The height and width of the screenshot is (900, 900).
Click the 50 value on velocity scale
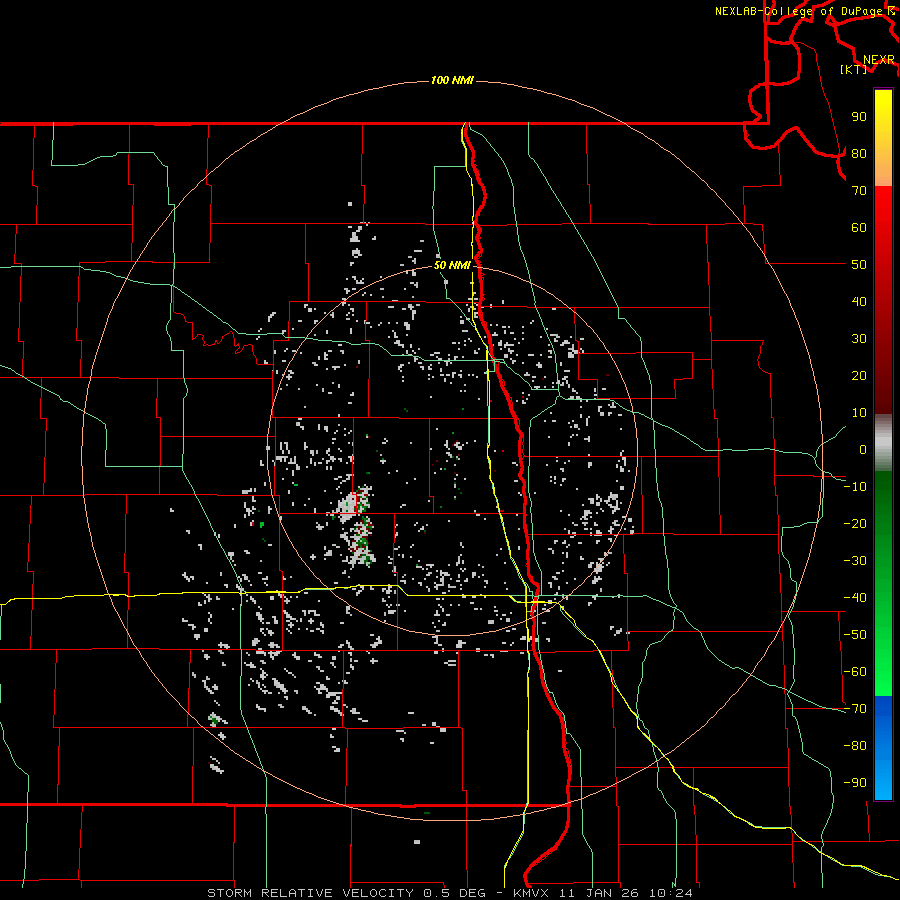pos(859,265)
